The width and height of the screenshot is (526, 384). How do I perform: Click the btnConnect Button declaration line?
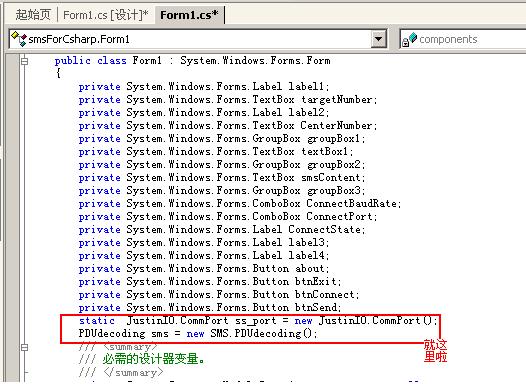tap(219, 294)
